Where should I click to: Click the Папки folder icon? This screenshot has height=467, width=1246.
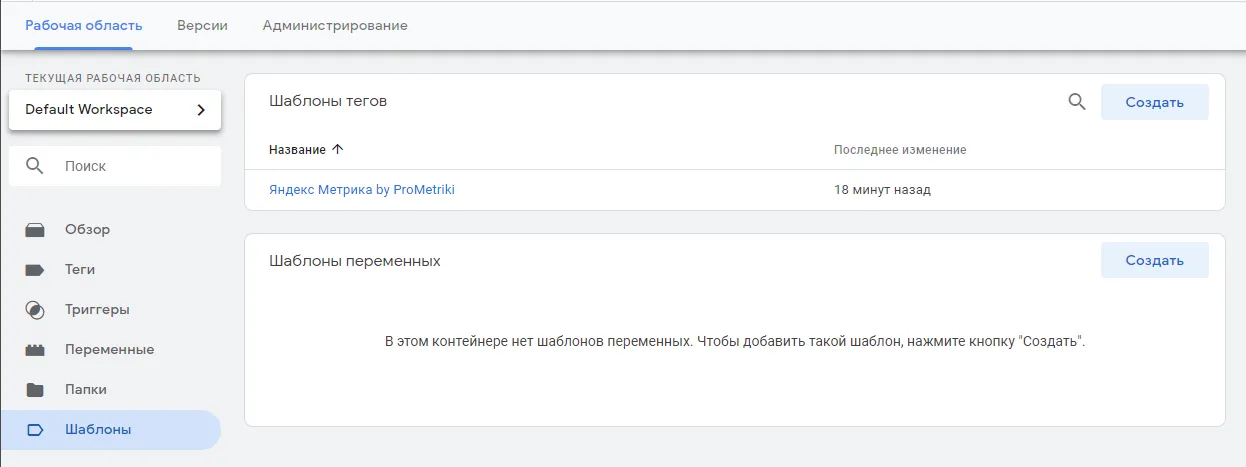point(35,390)
